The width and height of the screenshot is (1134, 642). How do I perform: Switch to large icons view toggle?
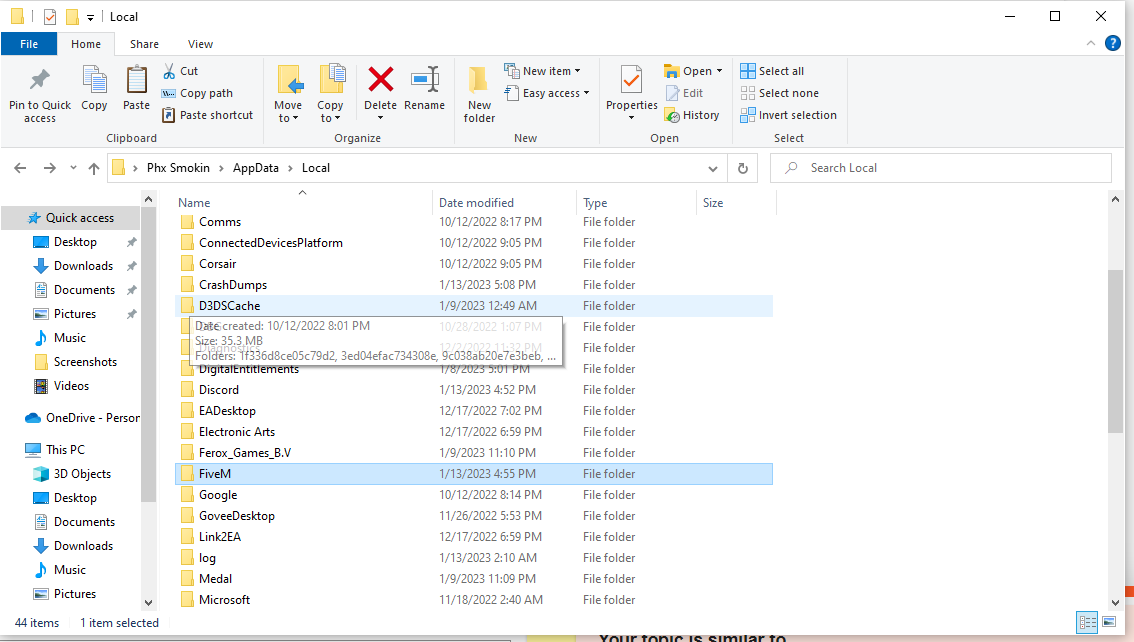coord(1109,622)
